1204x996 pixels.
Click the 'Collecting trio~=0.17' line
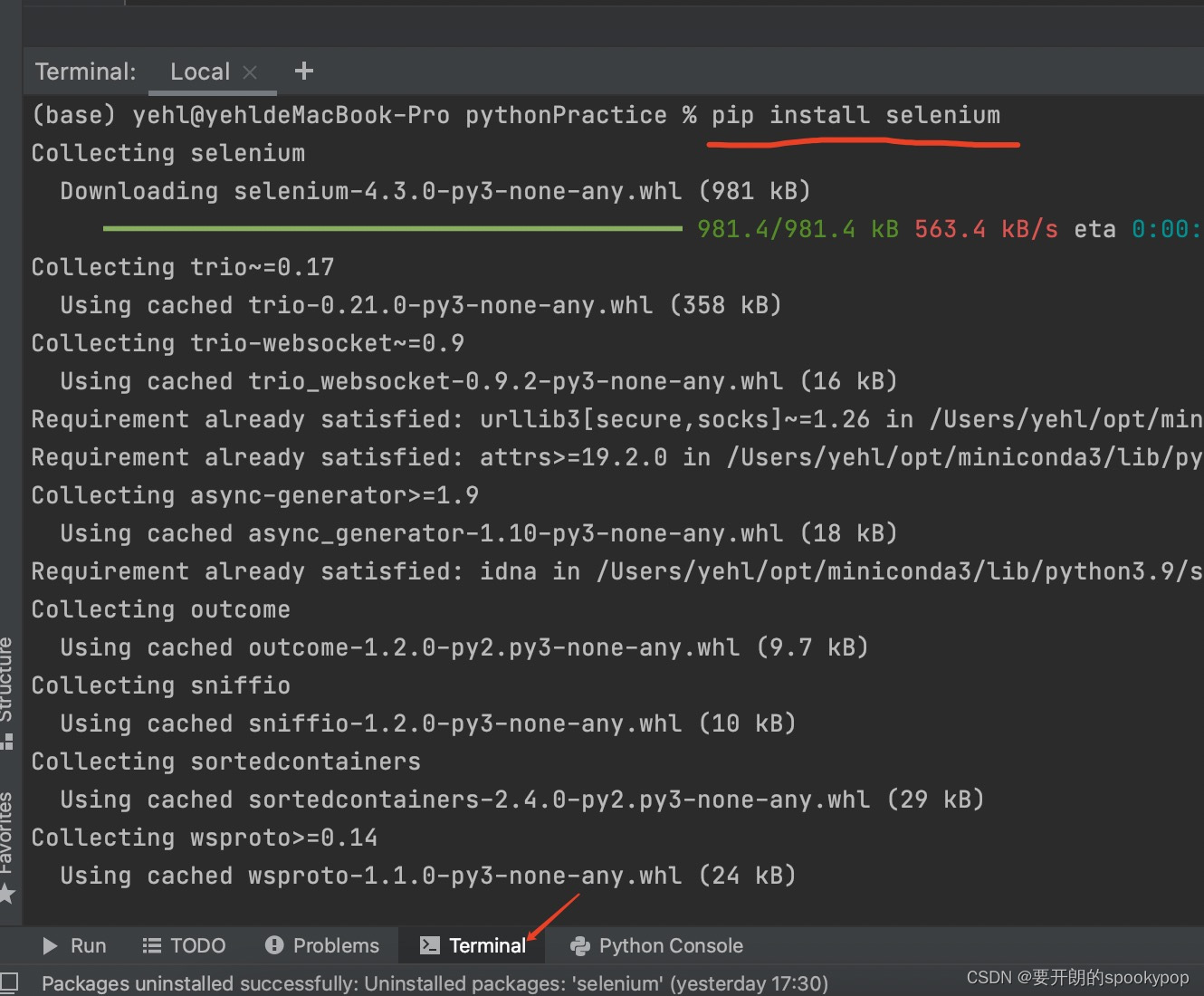pos(183,267)
